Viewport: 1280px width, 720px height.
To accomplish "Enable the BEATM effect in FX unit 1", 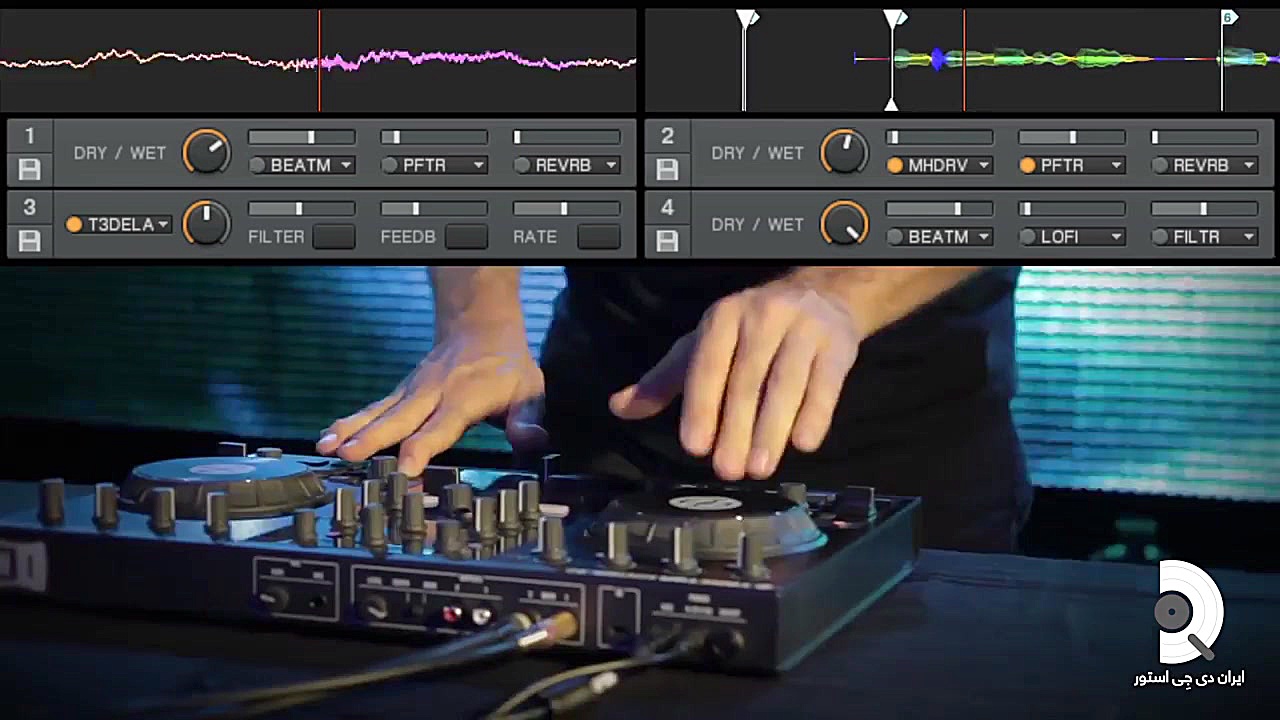I will coord(258,166).
